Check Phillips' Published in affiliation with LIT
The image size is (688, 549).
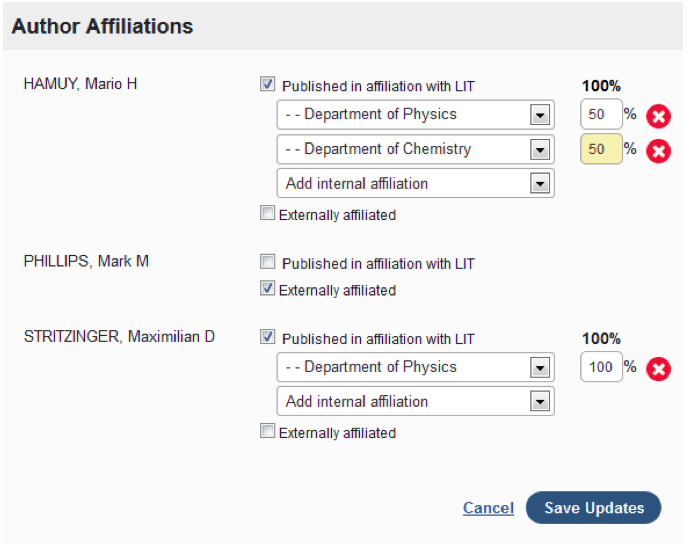point(267,263)
